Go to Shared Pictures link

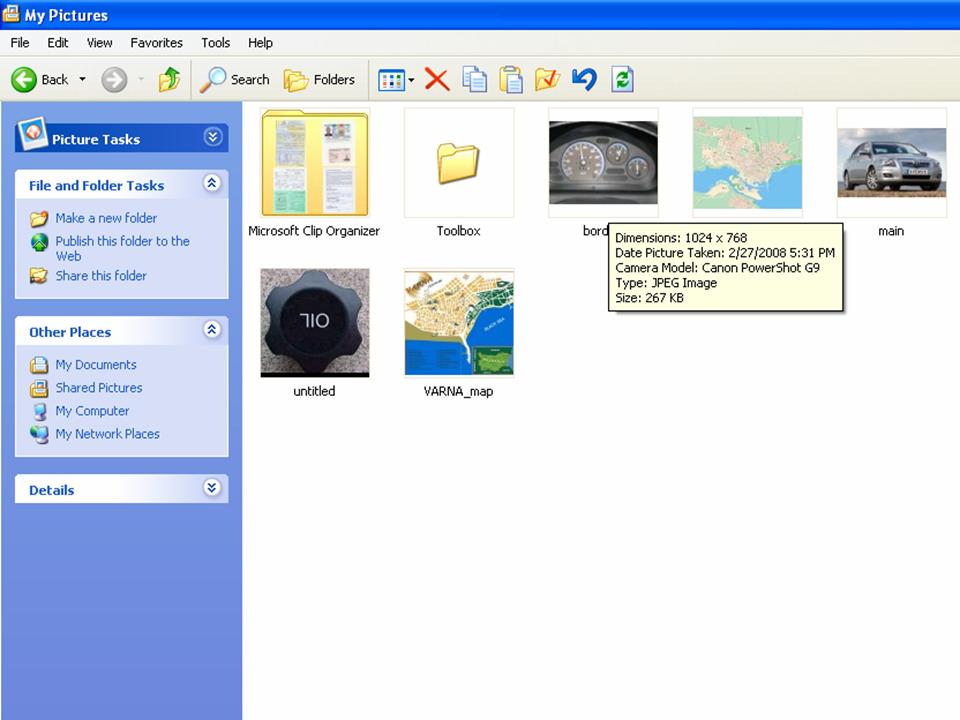[99, 388]
